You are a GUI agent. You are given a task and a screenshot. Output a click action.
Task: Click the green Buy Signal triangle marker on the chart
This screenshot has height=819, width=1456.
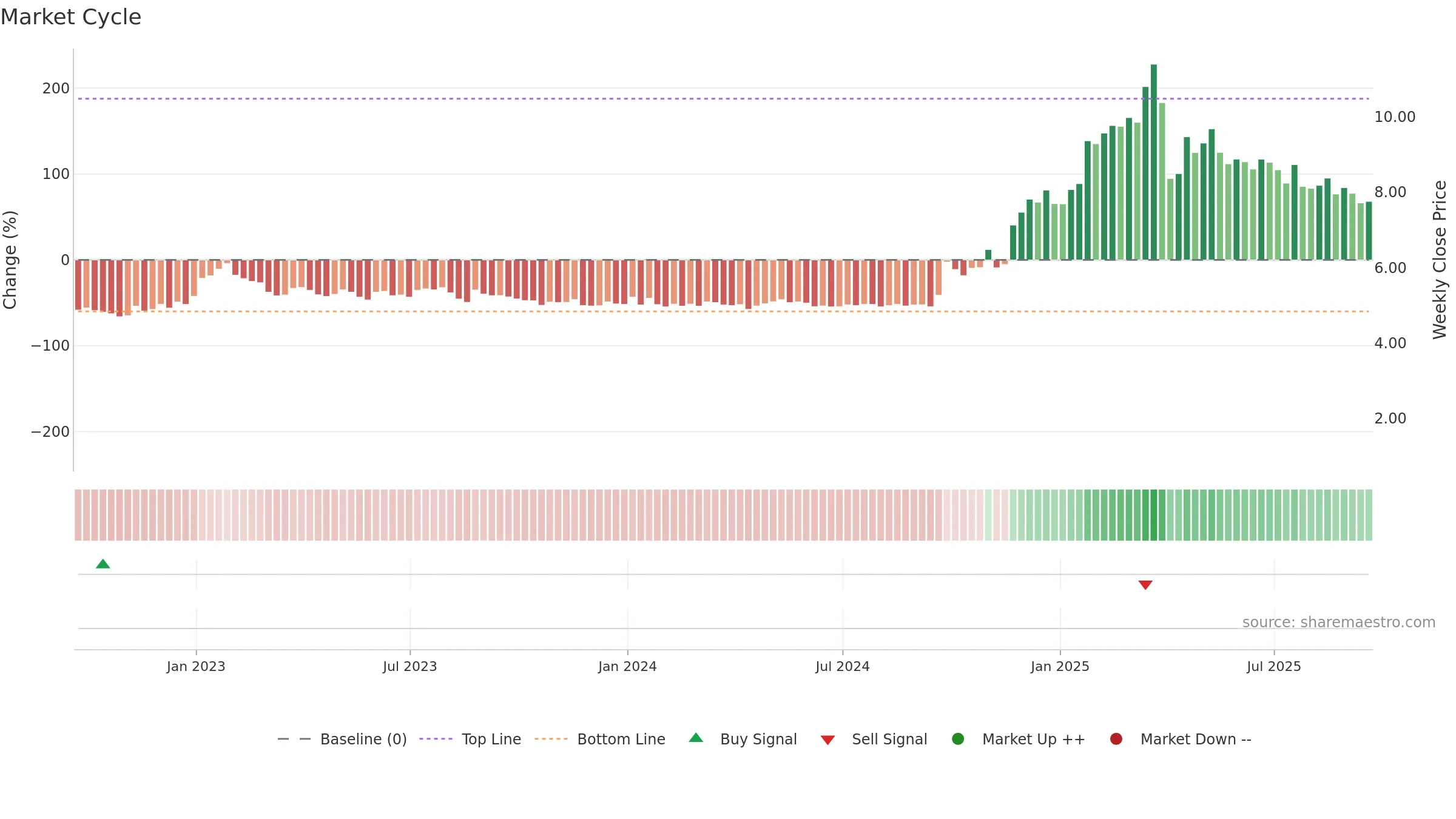[x=103, y=564]
